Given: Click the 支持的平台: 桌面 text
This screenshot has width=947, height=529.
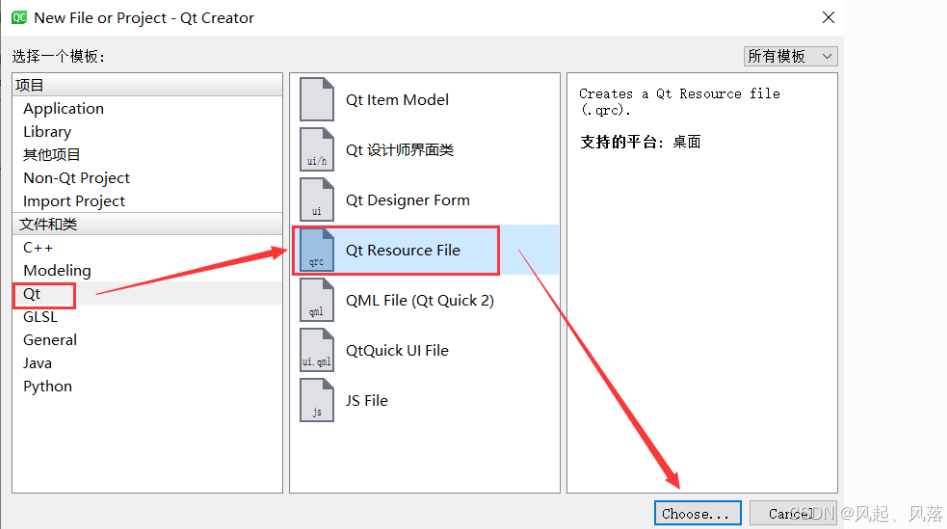Looking at the screenshot, I should (x=640, y=143).
